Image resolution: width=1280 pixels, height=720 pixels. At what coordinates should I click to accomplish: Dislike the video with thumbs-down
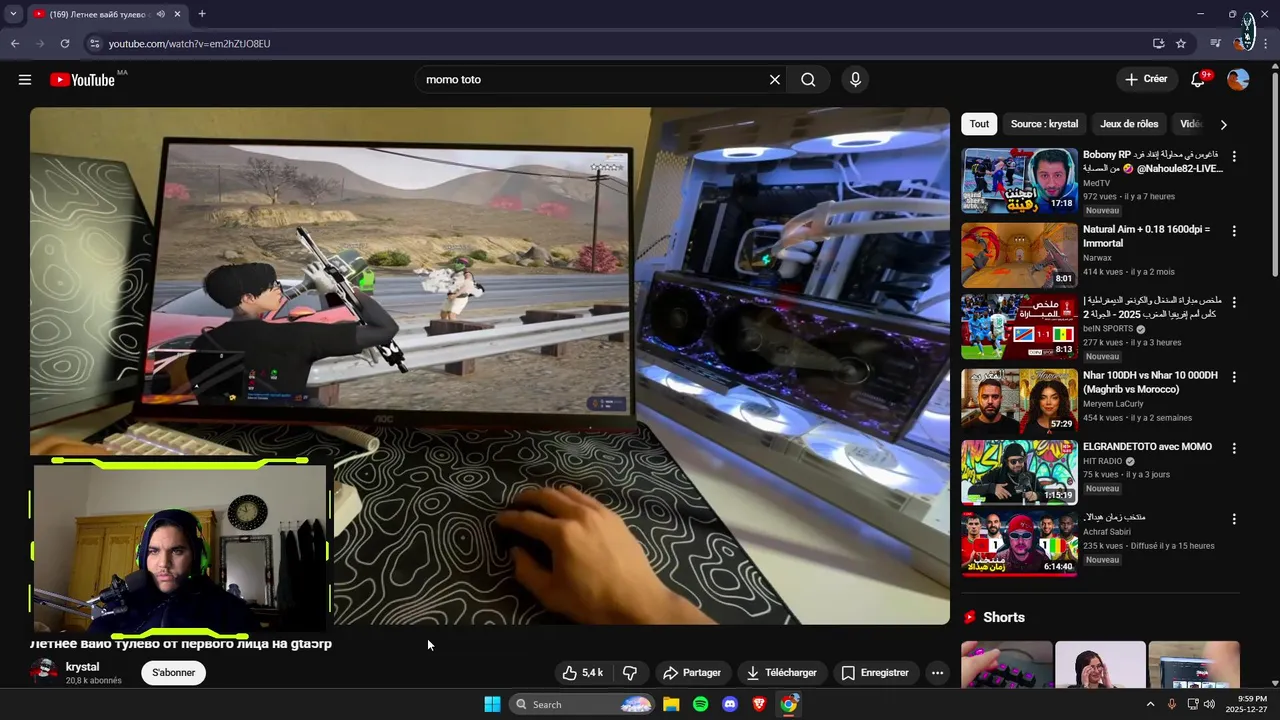point(630,673)
